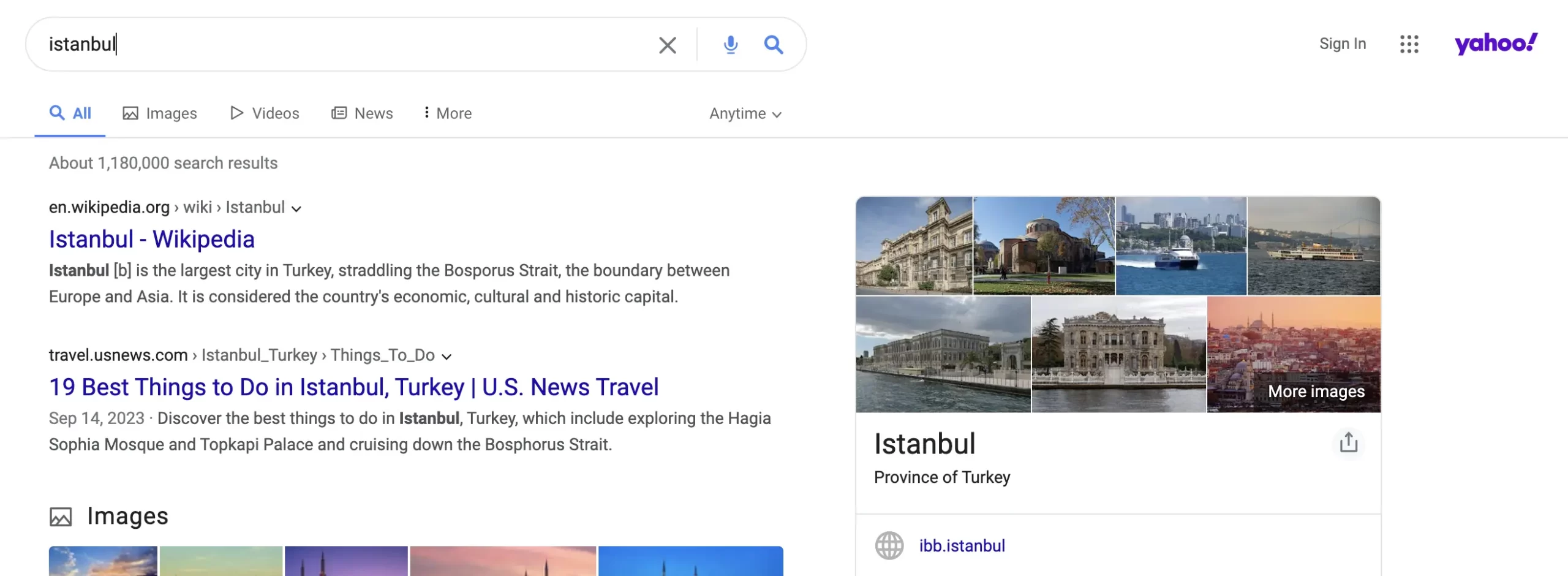
Task: Open the Yahoo apps grid icon
Action: point(1409,44)
